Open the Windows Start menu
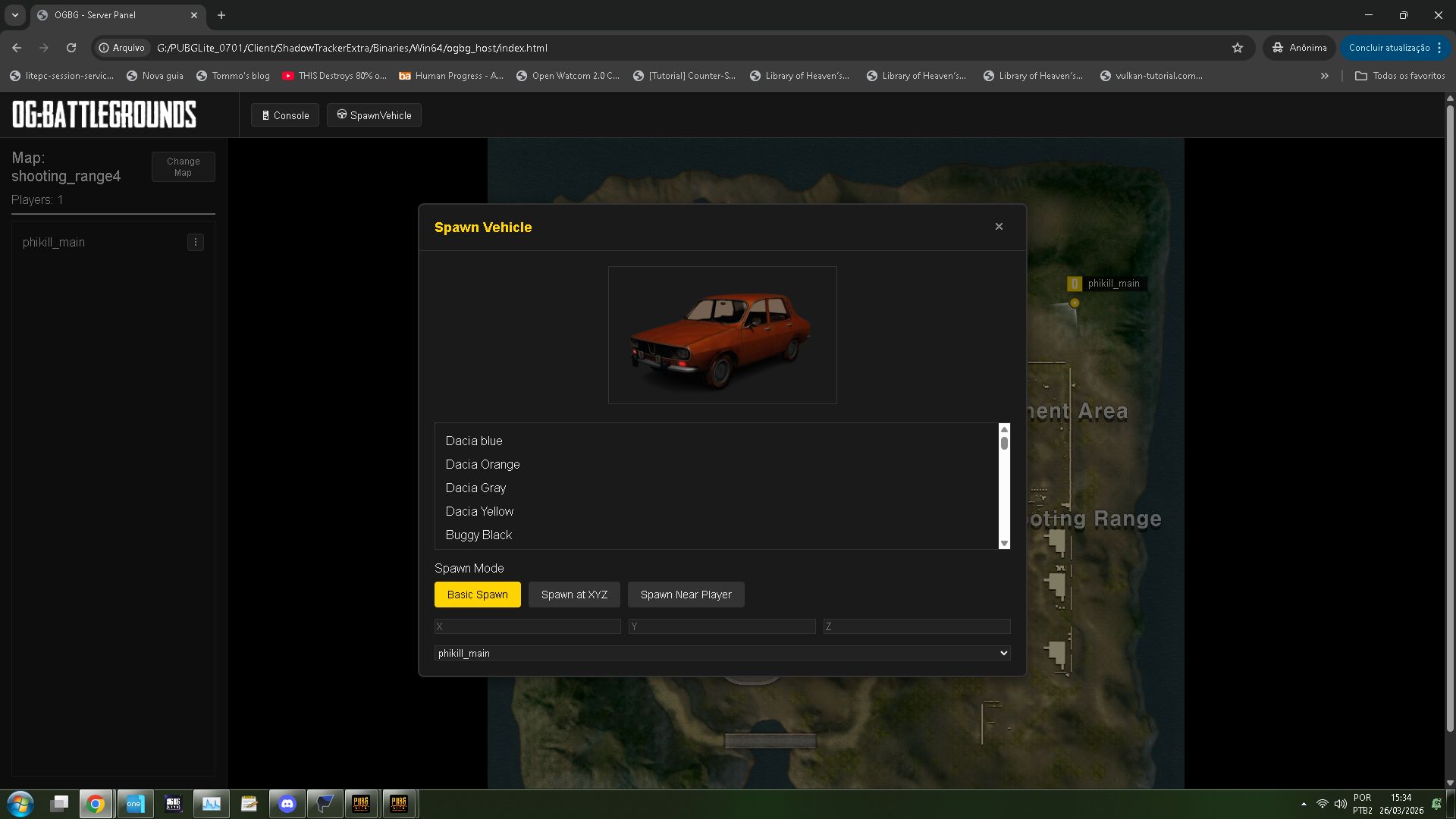The width and height of the screenshot is (1456, 819). [x=20, y=804]
